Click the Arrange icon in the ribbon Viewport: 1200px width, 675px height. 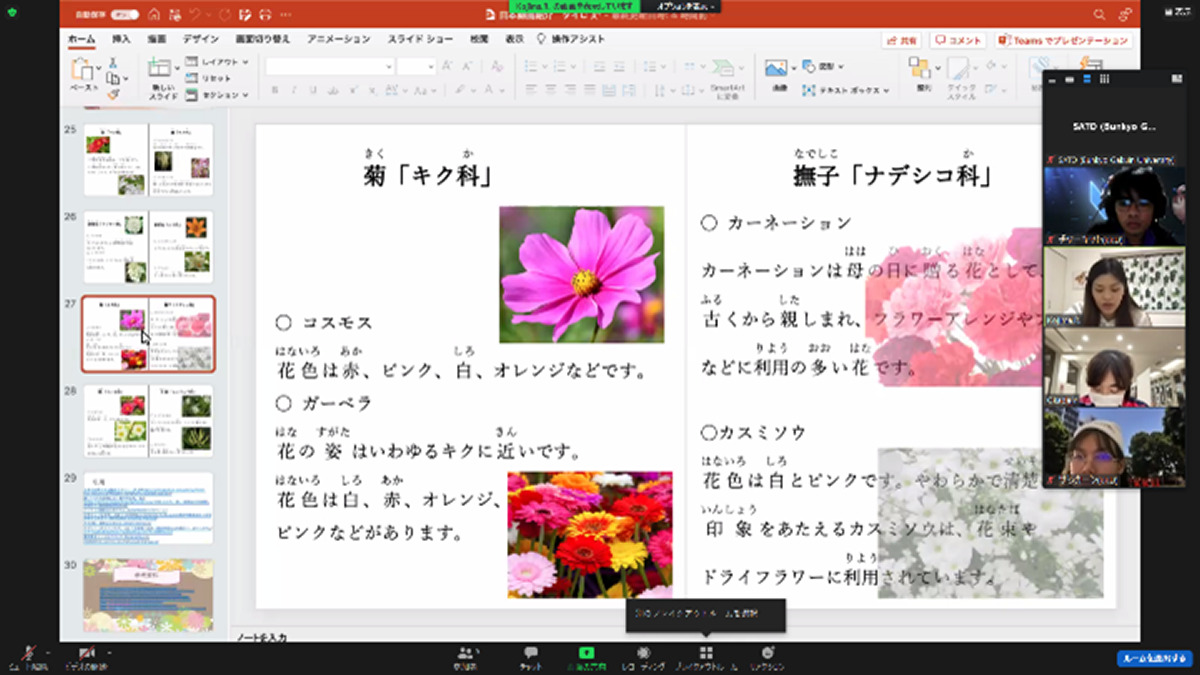(918, 68)
